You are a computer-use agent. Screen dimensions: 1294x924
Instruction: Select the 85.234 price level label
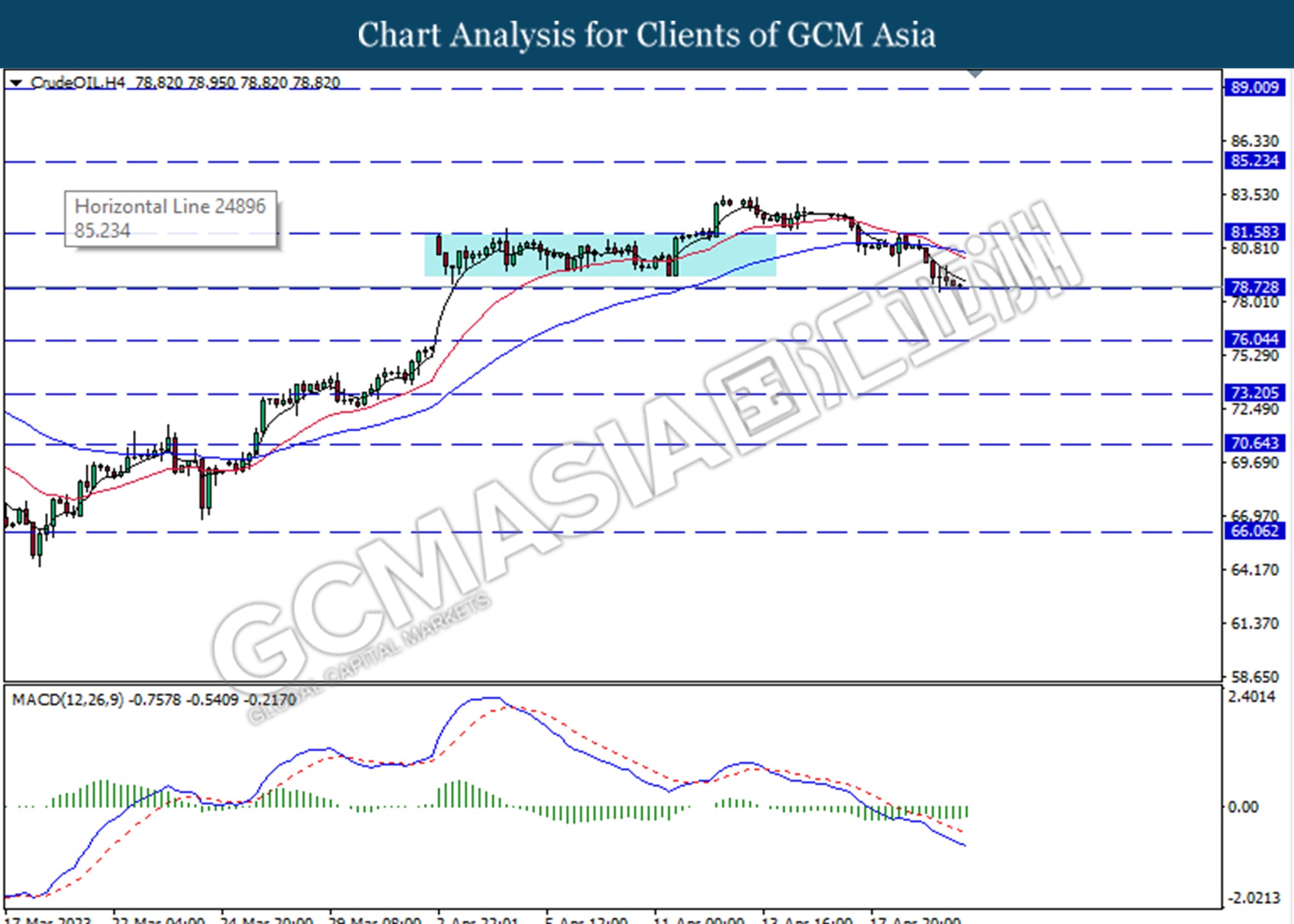coord(1254,160)
